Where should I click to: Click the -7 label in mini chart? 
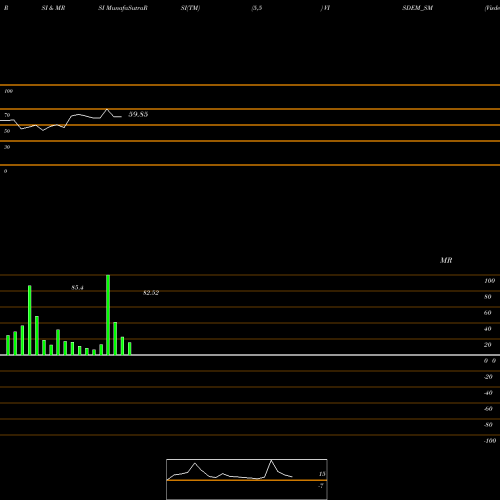tap(321, 486)
